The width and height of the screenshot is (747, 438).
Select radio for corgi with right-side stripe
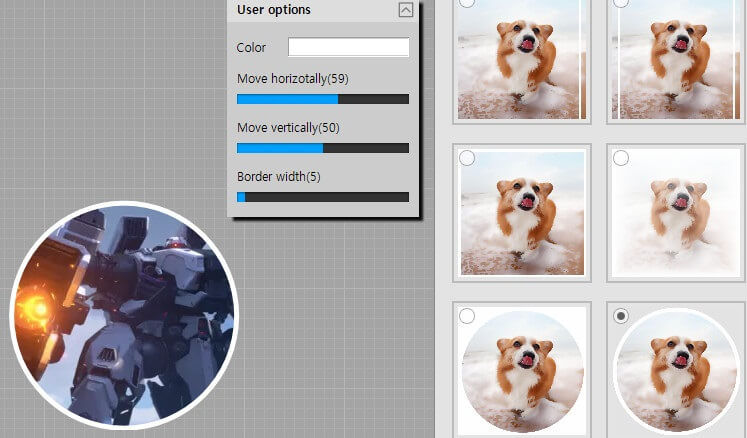point(467,3)
